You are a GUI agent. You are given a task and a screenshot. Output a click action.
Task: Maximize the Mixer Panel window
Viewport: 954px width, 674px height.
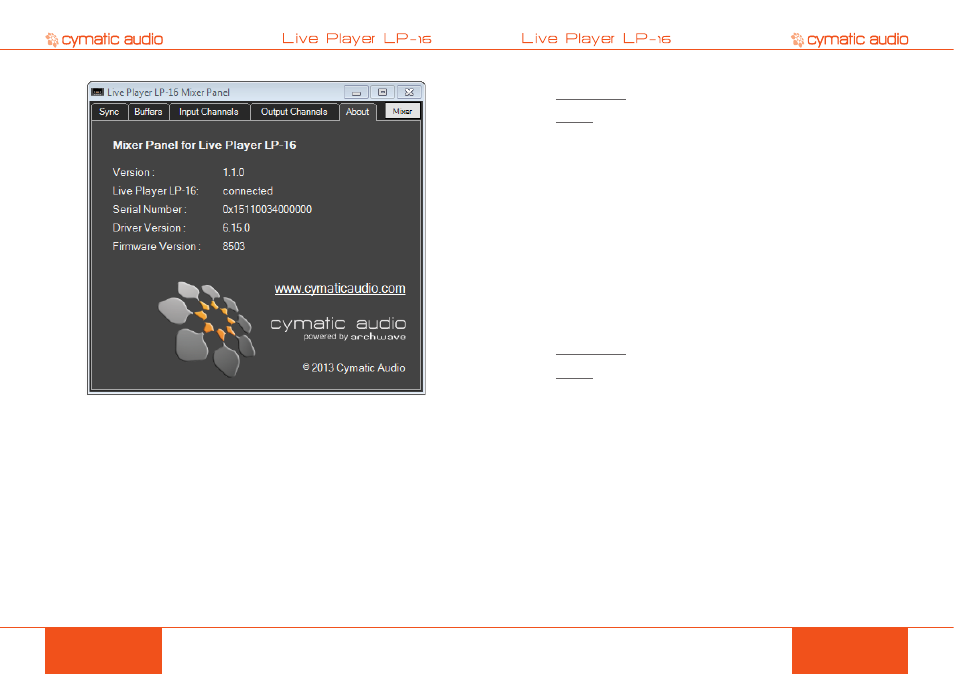pyautogui.click(x=383, y=92)
